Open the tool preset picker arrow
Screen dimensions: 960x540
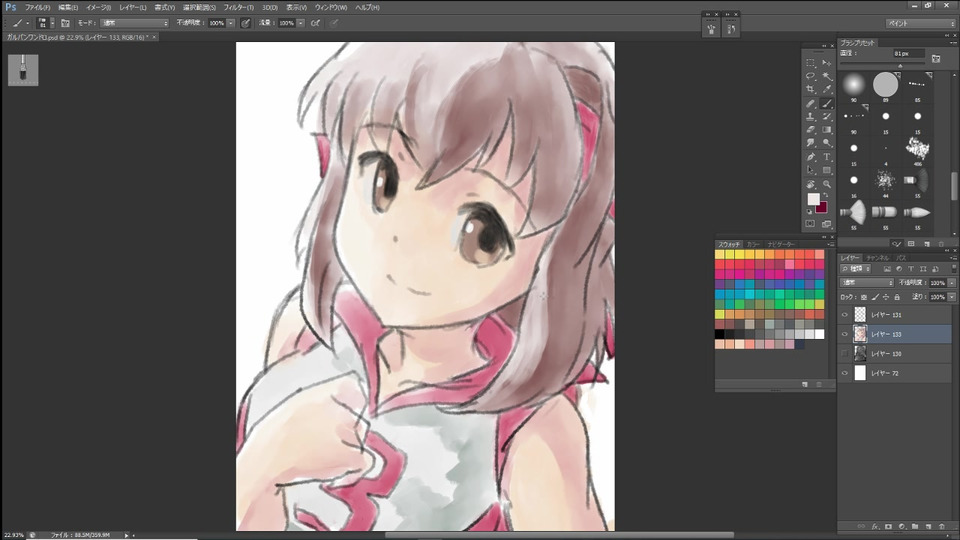[28, 23]
